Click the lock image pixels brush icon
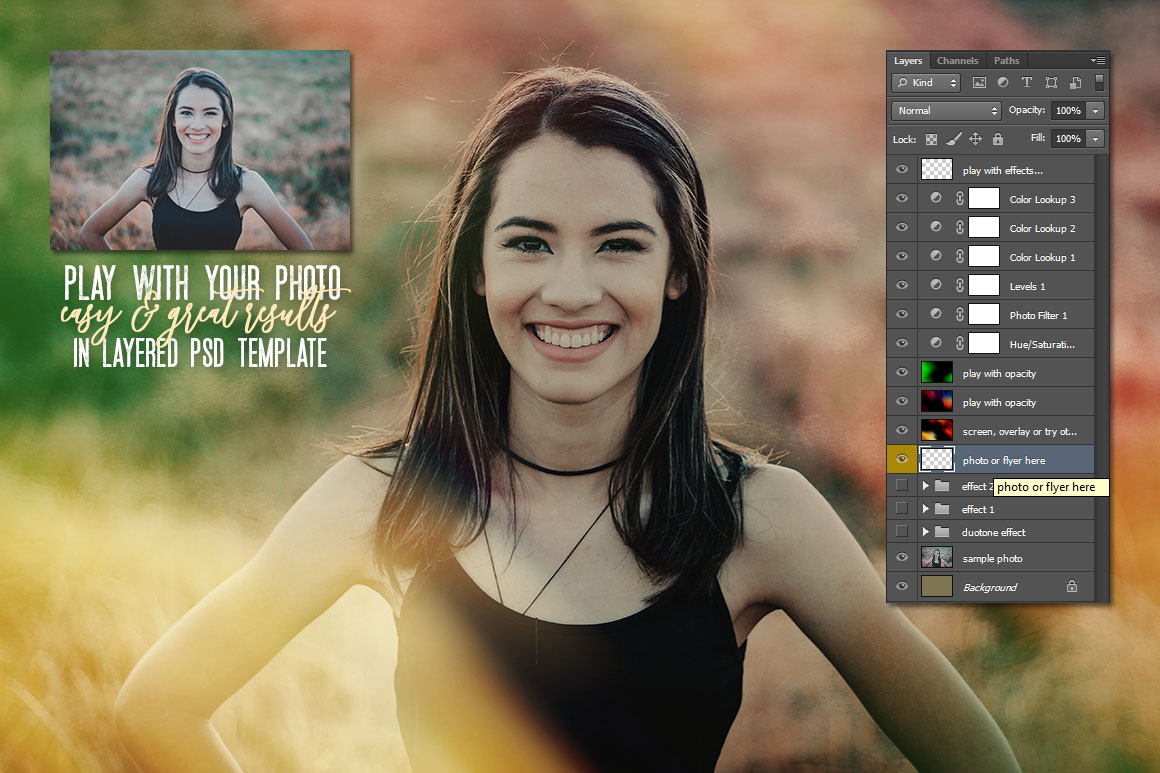The height and width of the screenshot is (773, 1160). pos(954,139)
